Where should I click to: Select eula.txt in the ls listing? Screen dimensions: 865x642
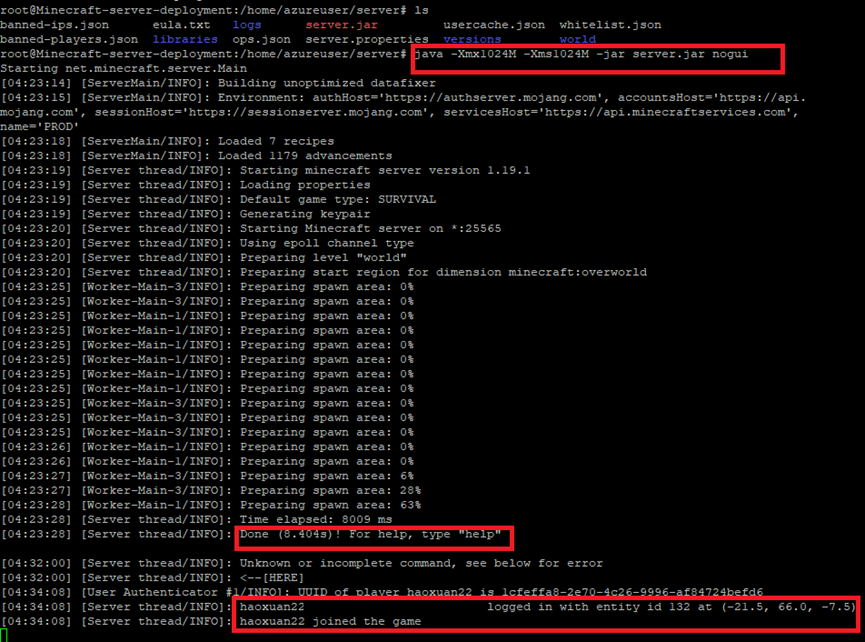181,25
